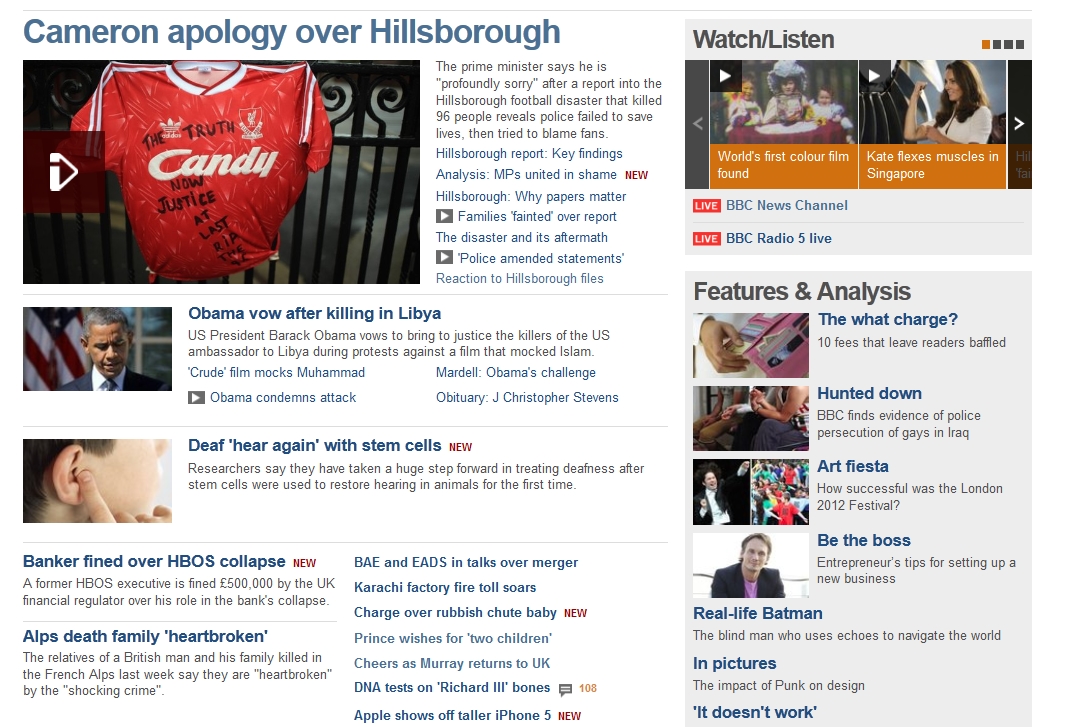Click Hunted down feature thumbnail

[751, 418]
